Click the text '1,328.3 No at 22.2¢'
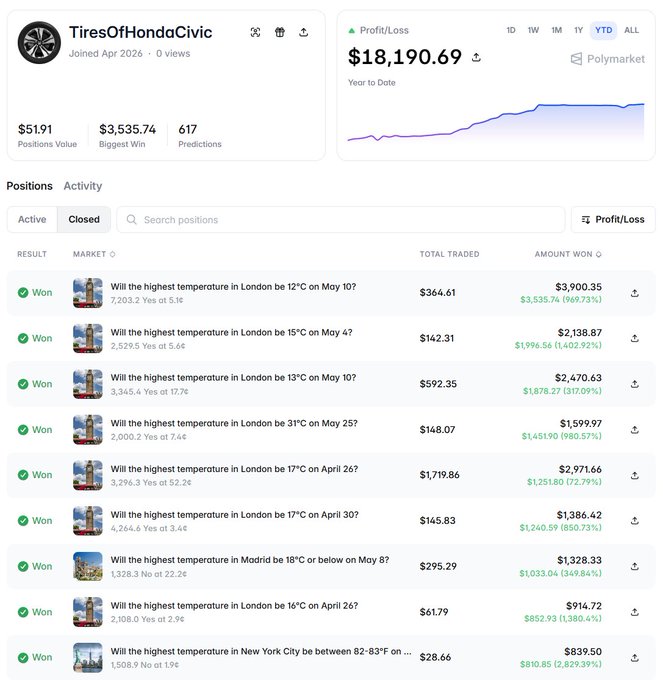Image resolution: width=663 pixels, height=680 pixels. coord(149,574)
